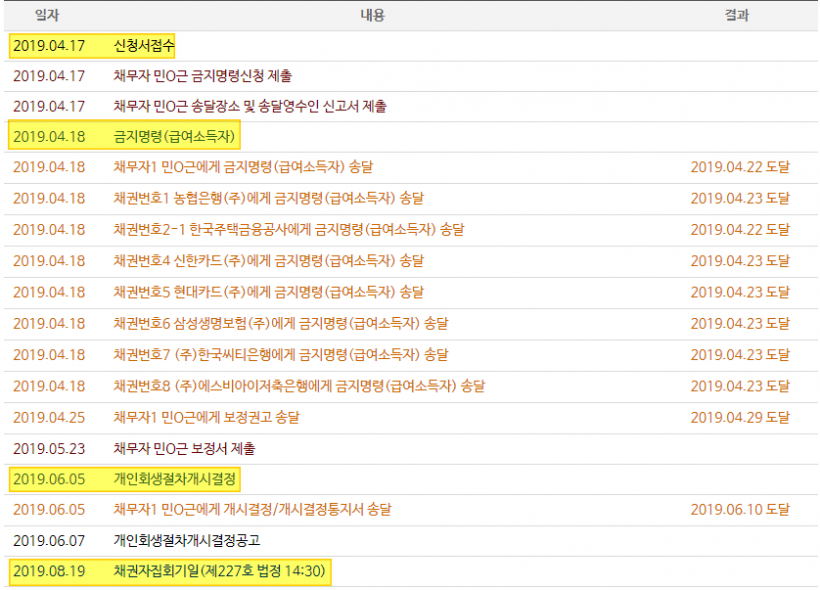820x590 pixels.
Task: Click 2019.04.23 도달 result for 농협은행
Action: [x=740, y=199]
